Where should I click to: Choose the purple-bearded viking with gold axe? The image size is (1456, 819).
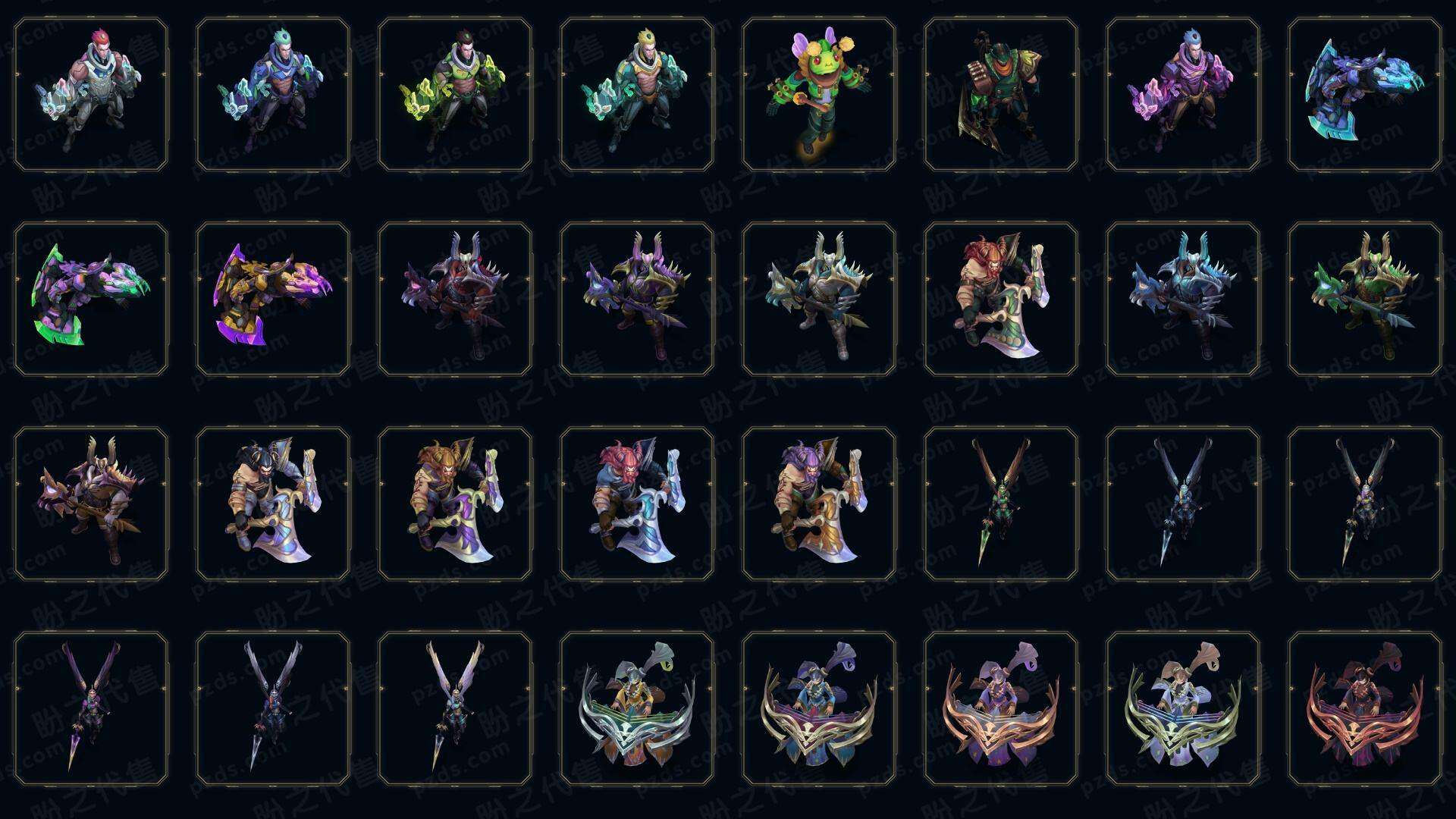(x=819, y=504)
